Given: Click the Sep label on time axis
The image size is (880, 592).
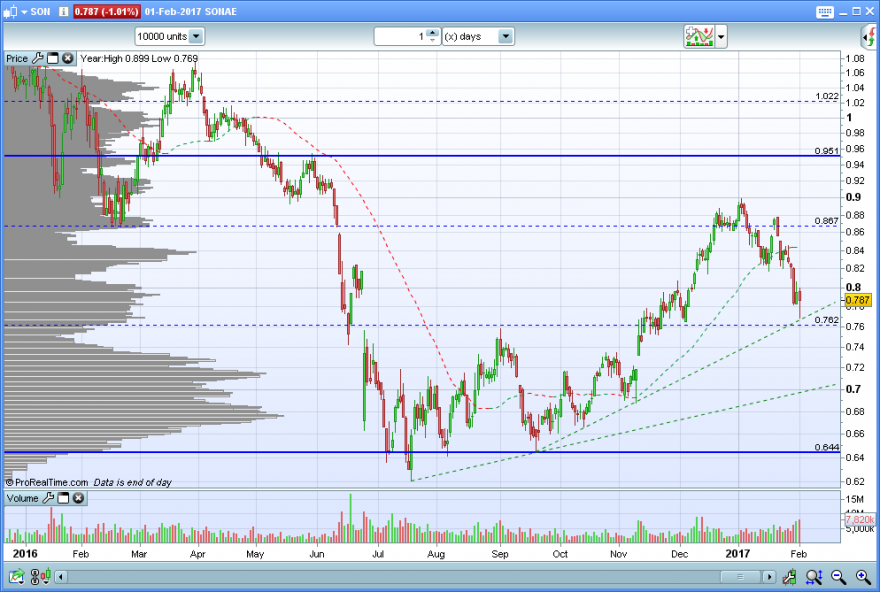Looking at the screenshot, I should click(x=499, y=554).
